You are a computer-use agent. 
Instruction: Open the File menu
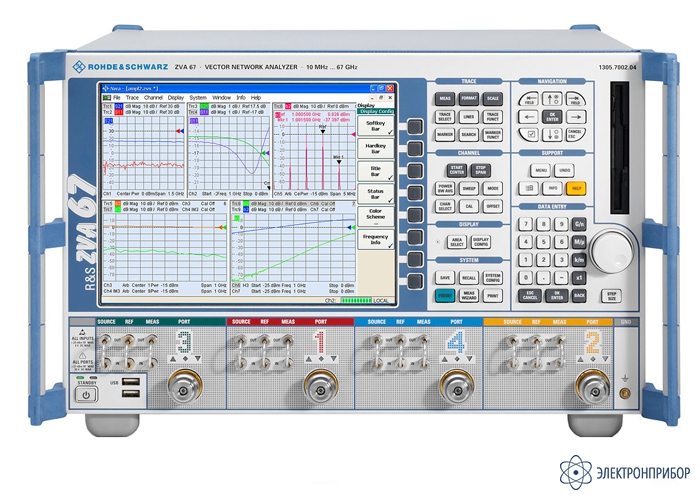pos(117,97)
